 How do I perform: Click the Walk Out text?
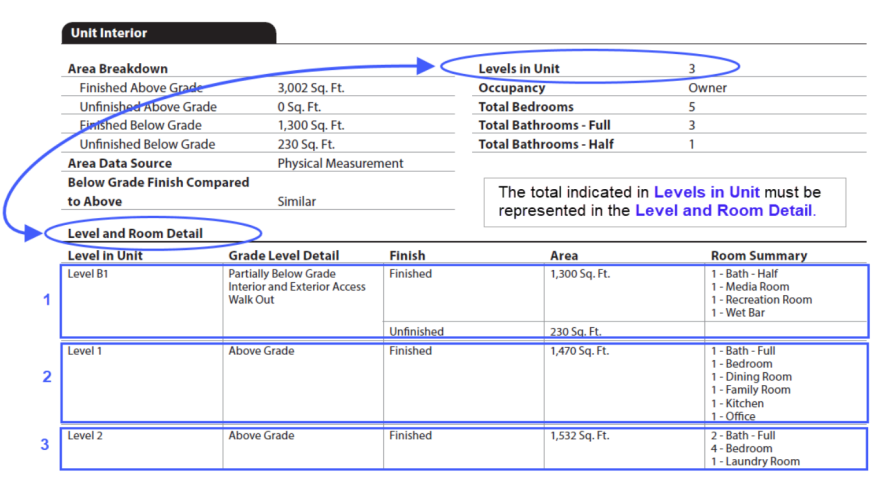251,299
